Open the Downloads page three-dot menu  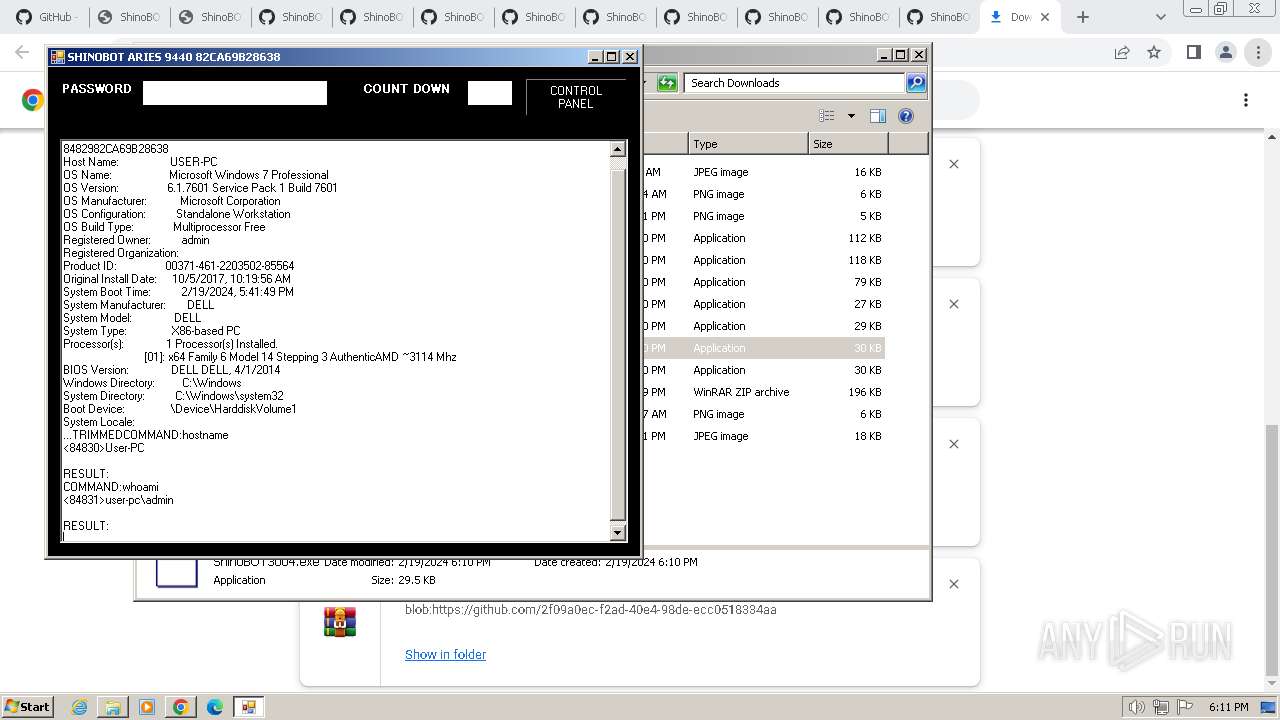point(1246,100)
